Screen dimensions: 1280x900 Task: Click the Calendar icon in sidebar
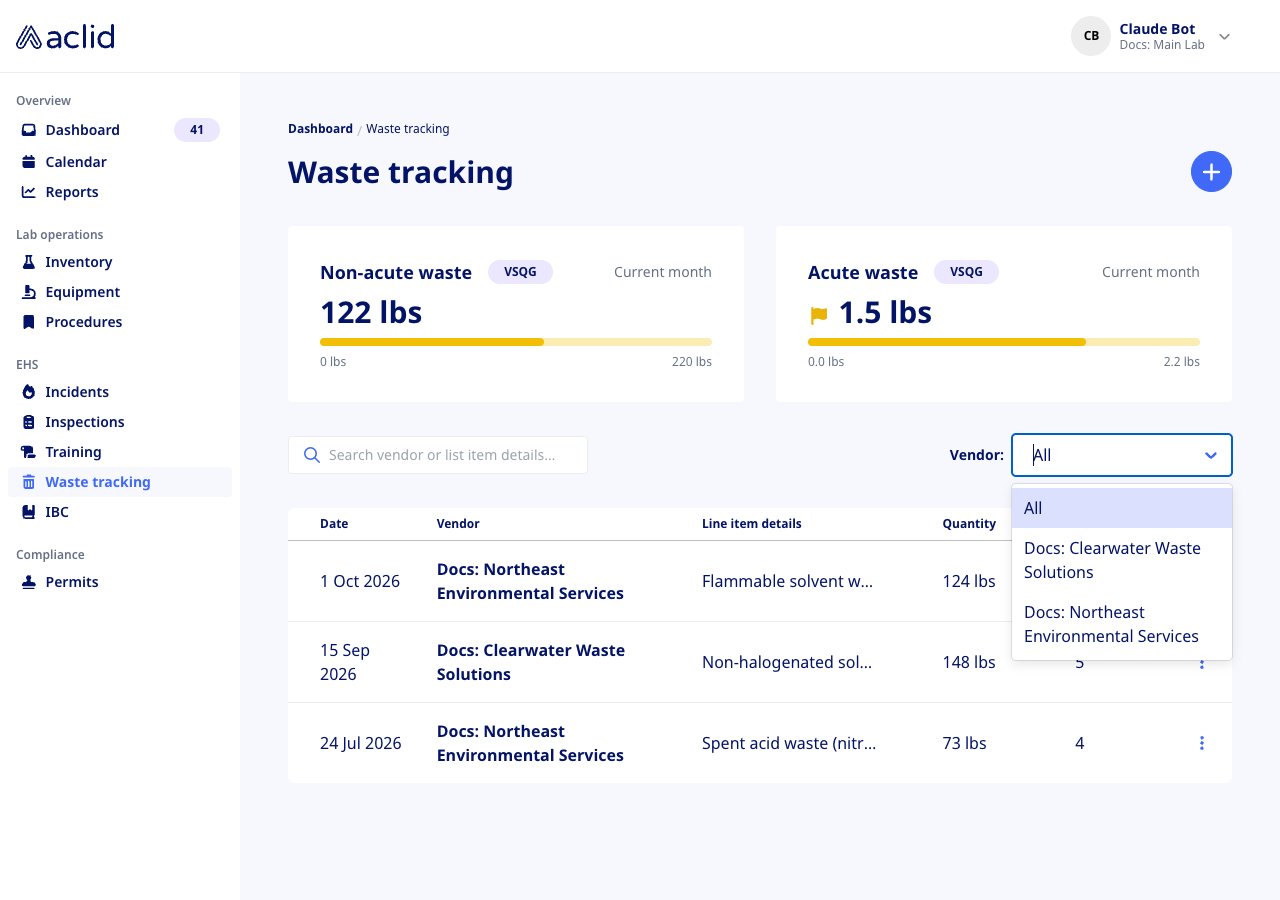(x=29, y=162)
